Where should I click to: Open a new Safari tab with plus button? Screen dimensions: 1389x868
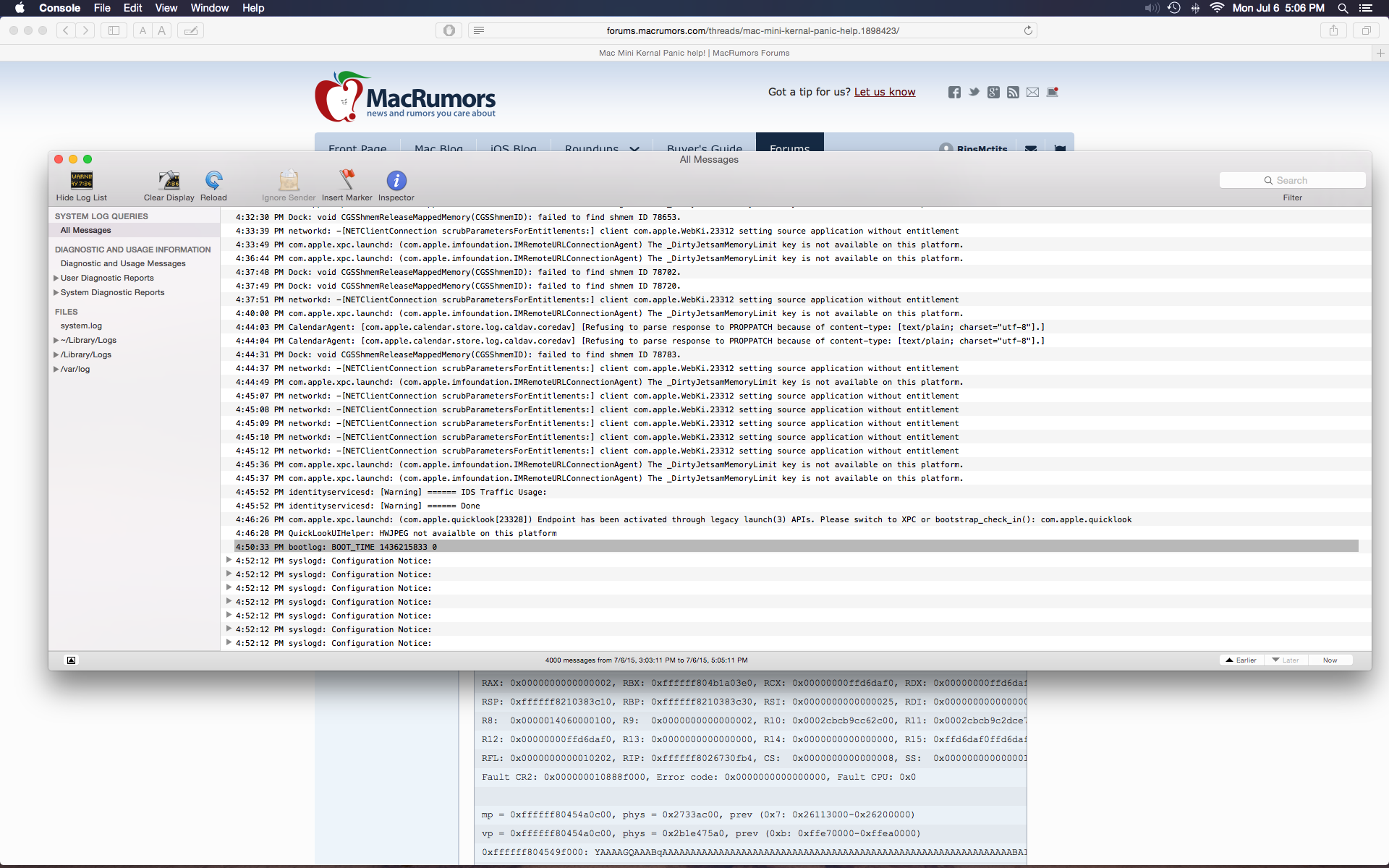pos(1380,53)
